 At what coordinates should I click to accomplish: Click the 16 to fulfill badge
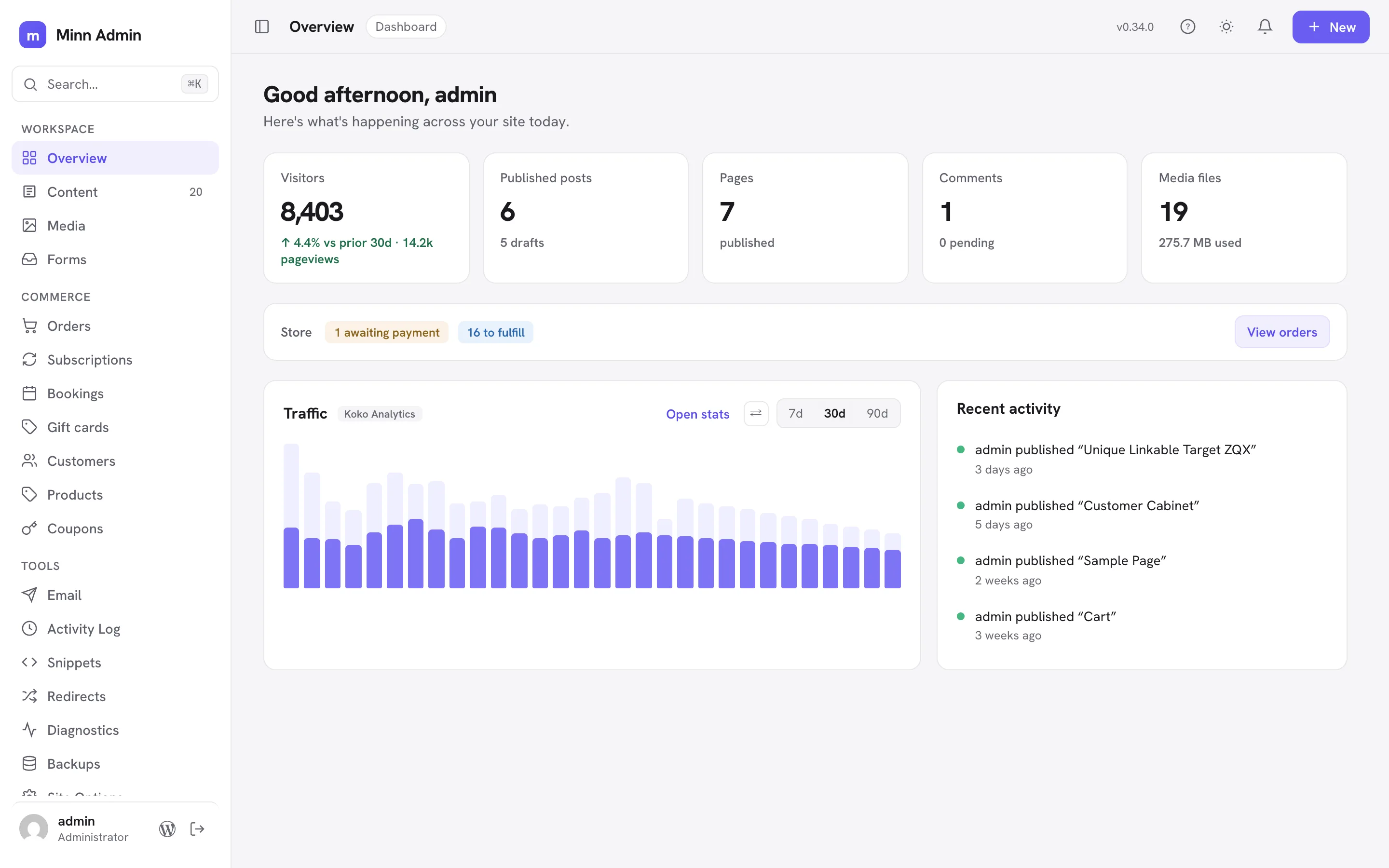point(496,332)
